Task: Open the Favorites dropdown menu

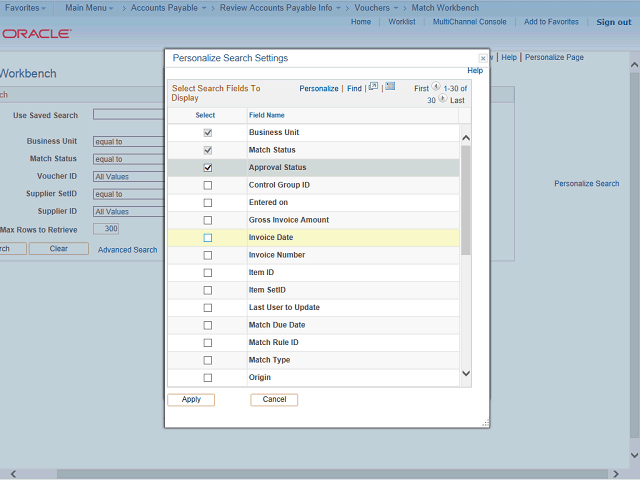Action: point(26,8)
